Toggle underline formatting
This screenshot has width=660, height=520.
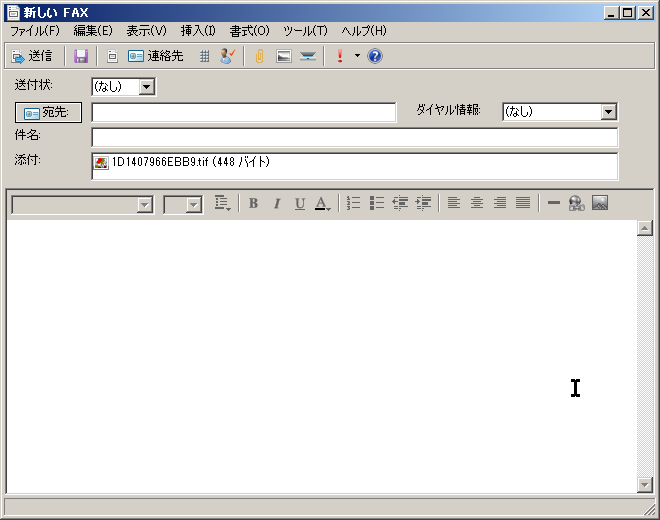(x=300, y=203)
